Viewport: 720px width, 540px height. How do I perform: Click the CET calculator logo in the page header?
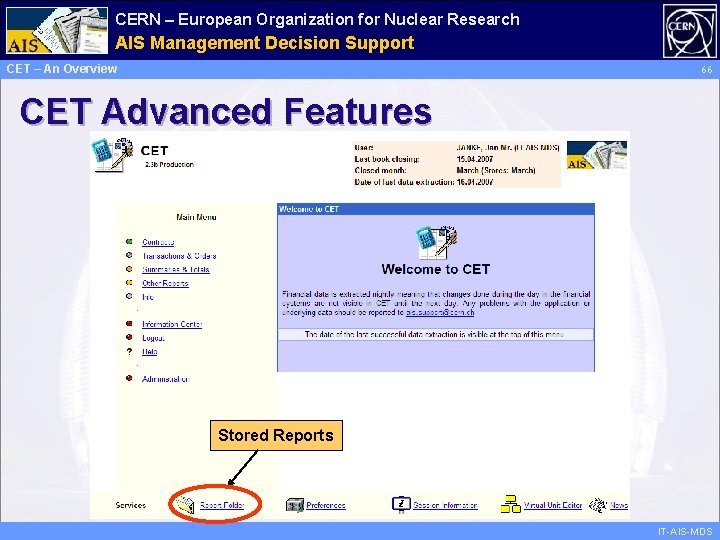112,155
